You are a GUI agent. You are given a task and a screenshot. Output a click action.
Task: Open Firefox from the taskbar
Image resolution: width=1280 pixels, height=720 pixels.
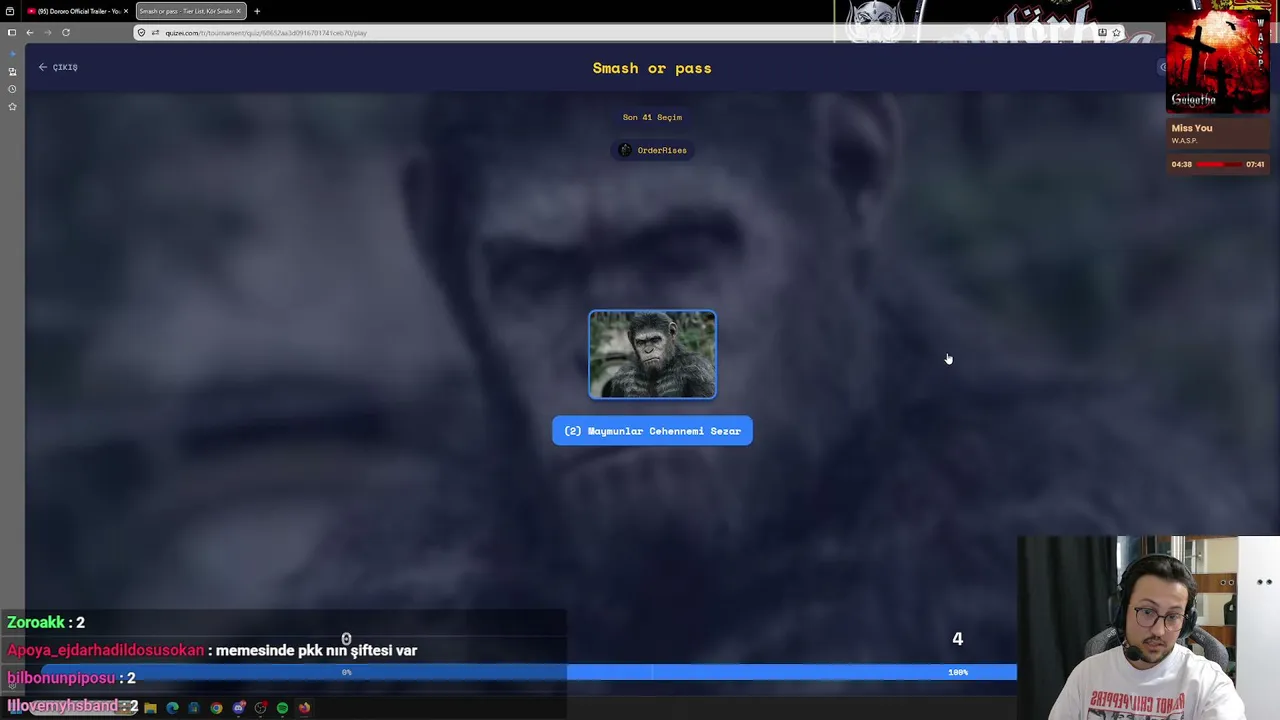(x=304, y=708)
